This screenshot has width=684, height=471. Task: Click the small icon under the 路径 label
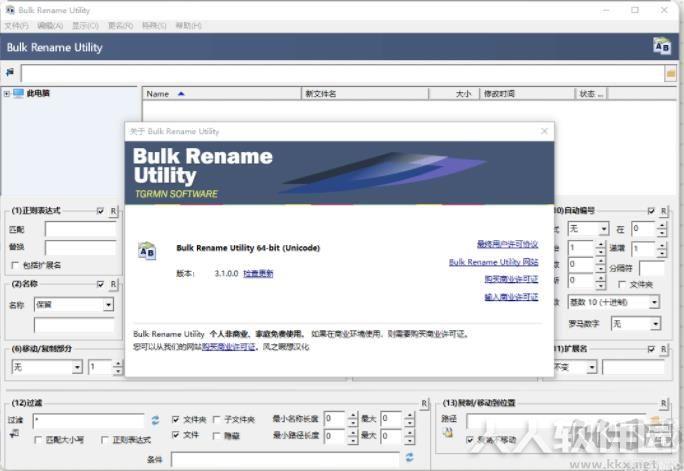(448, 433)
